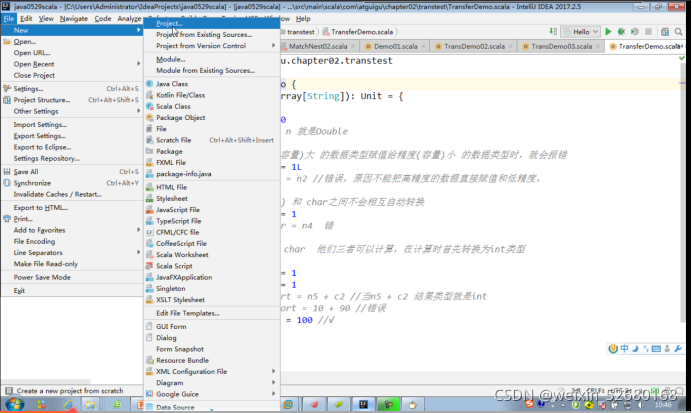The image size is (692, 413).
Task: Select Project... in New submenu
Action: pyautogui.click(x=212, y=23)
